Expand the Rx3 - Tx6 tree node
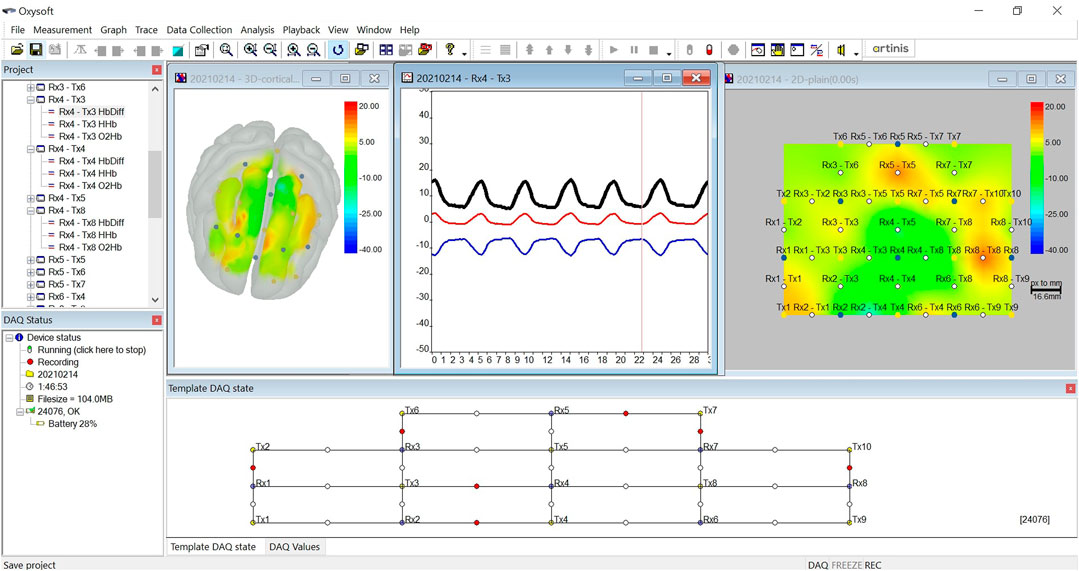The width and height of the screenshot is (1079, 571). [x=30, y=88]
